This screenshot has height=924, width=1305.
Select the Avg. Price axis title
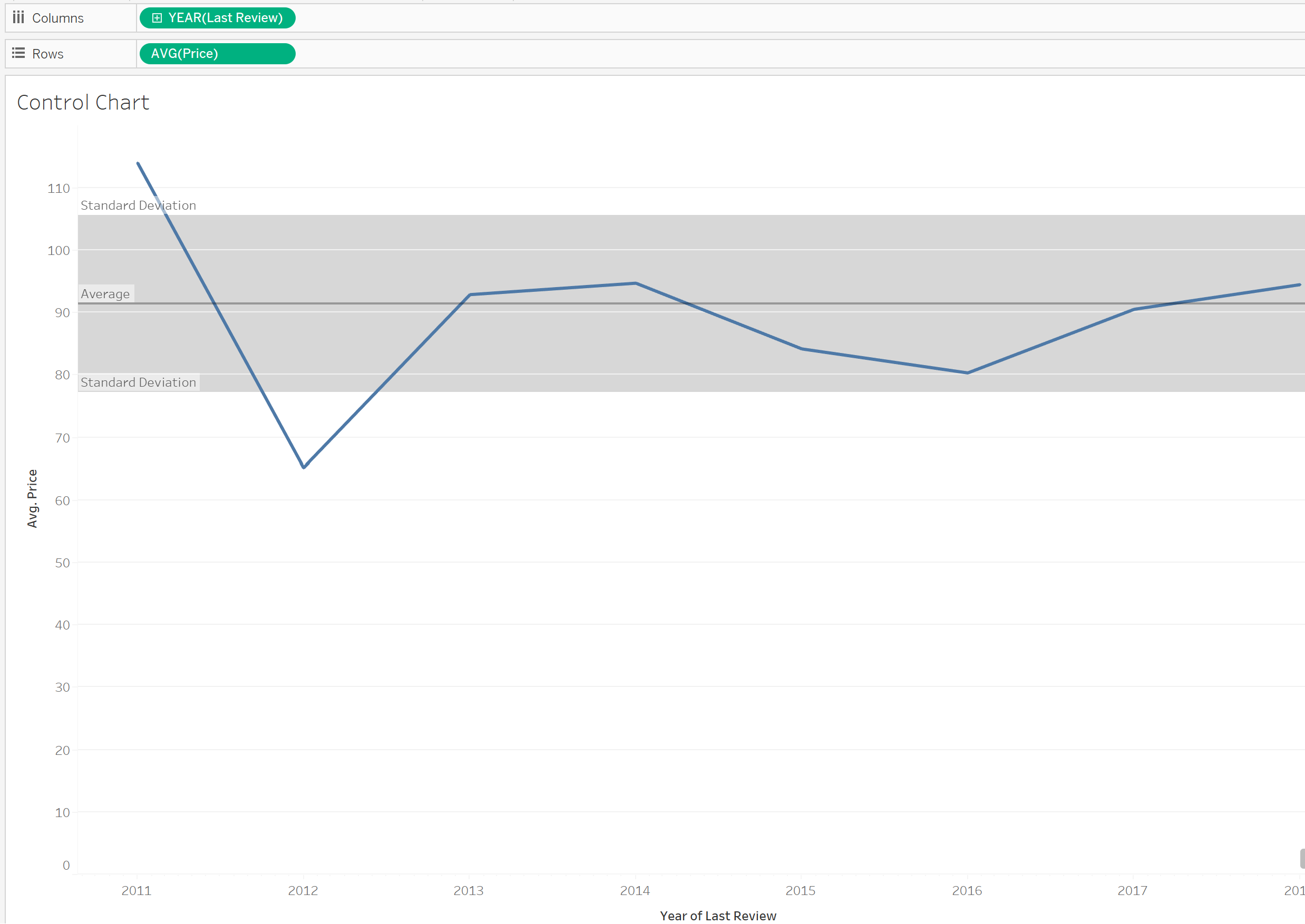[x=33, y=498]
